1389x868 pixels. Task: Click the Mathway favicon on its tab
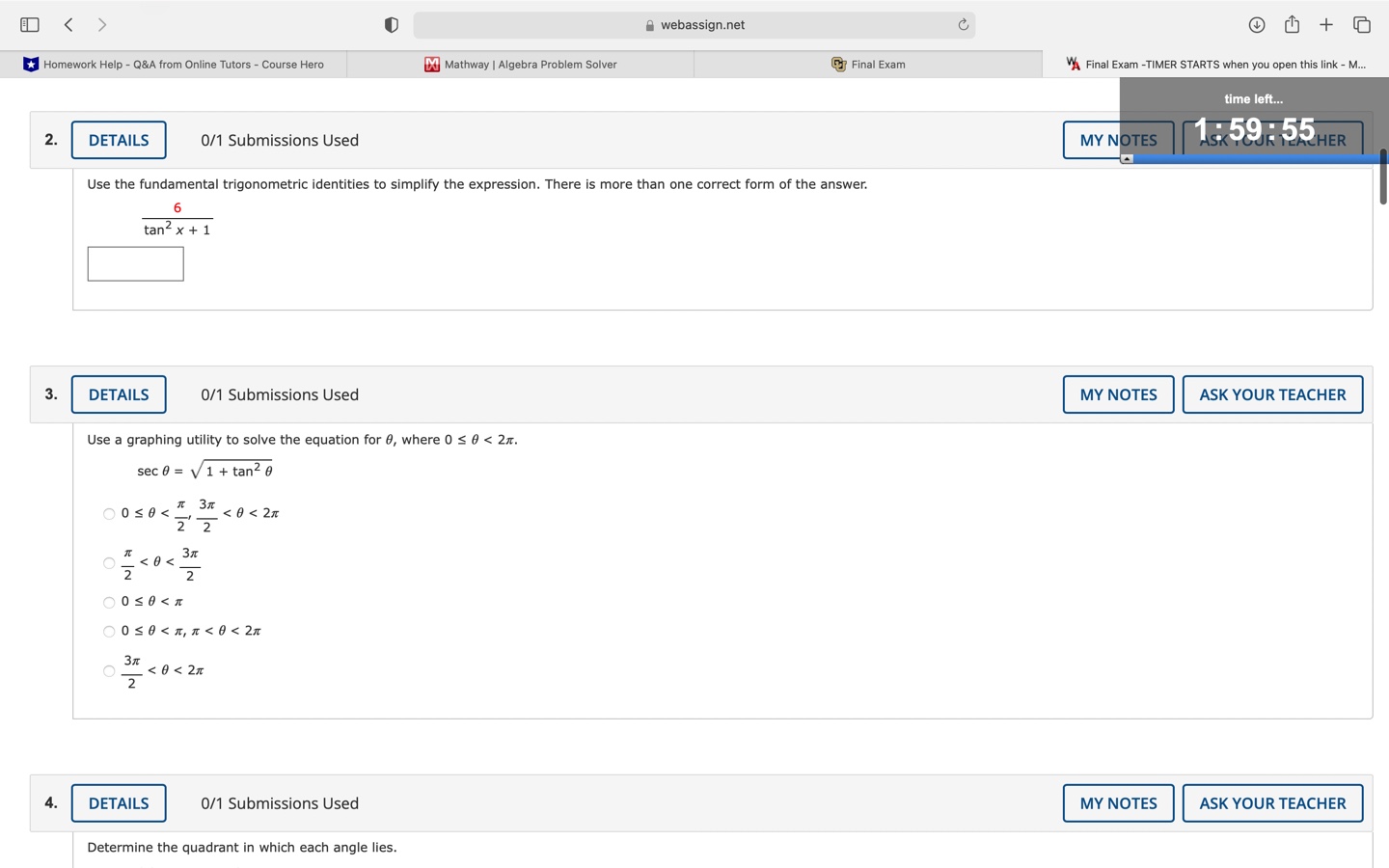point(431,64)
